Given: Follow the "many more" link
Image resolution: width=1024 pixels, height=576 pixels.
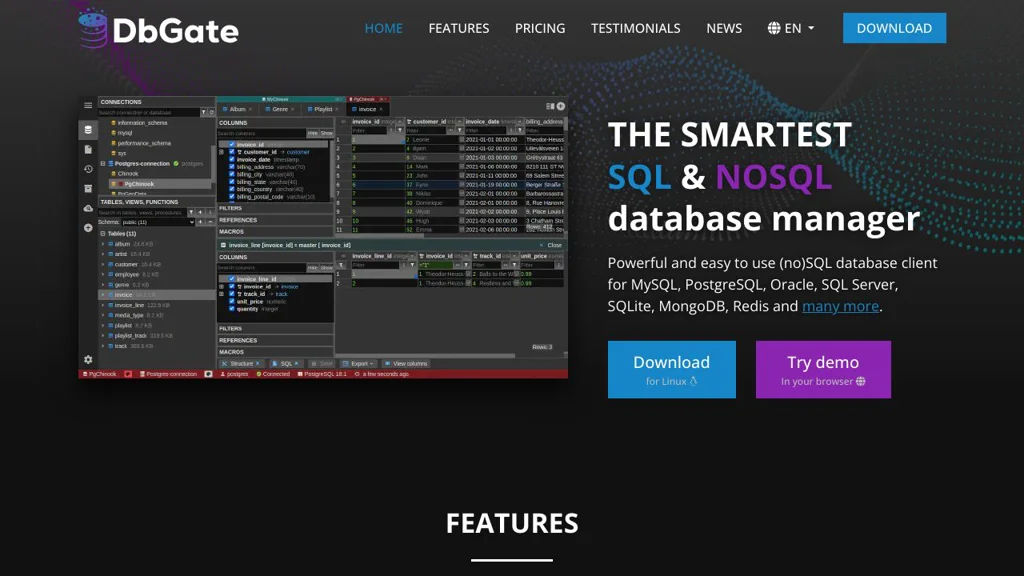Looking at the screenshot, I should point(840,306).
